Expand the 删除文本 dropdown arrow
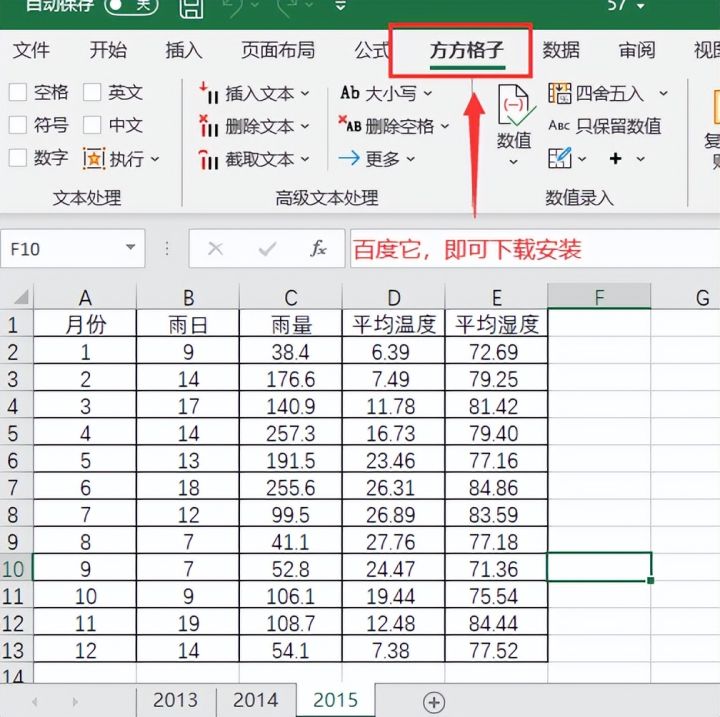The image size is (720, 717). pos(305,126)
